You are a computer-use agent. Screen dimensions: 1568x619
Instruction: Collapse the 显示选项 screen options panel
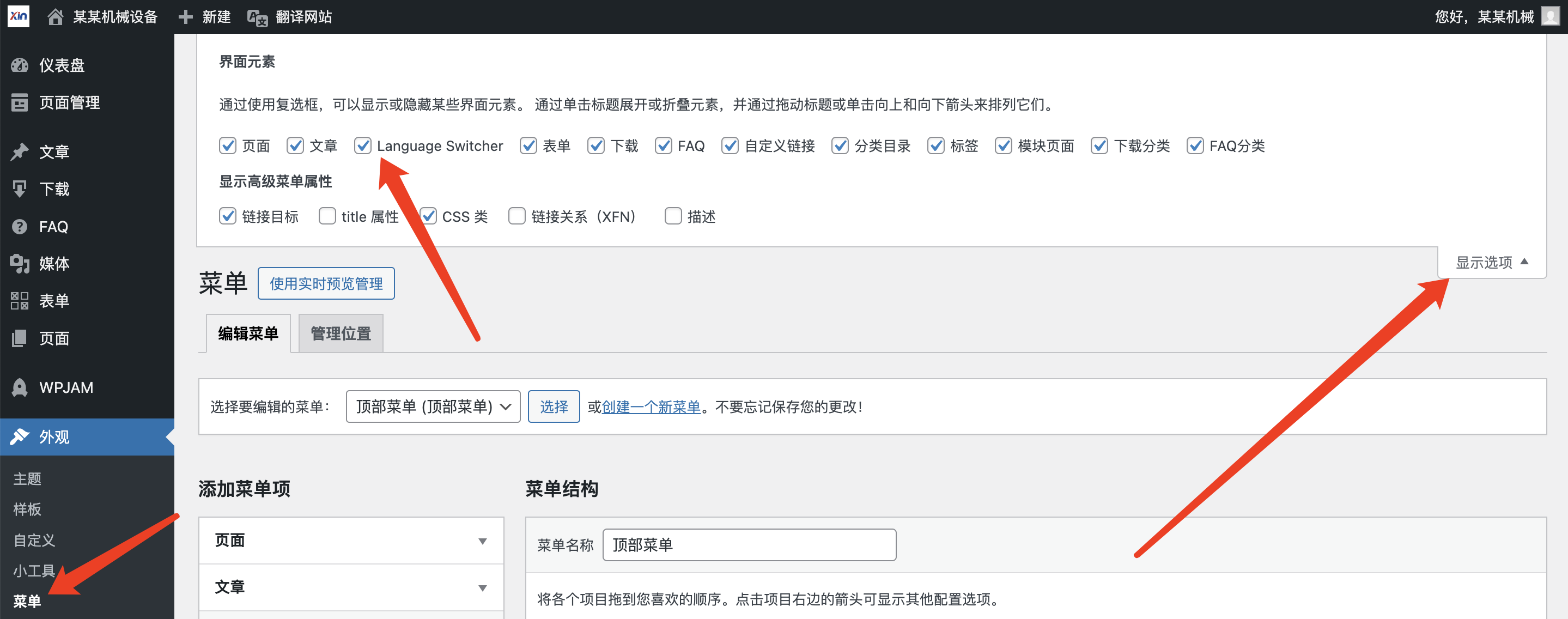(1491, 262)
